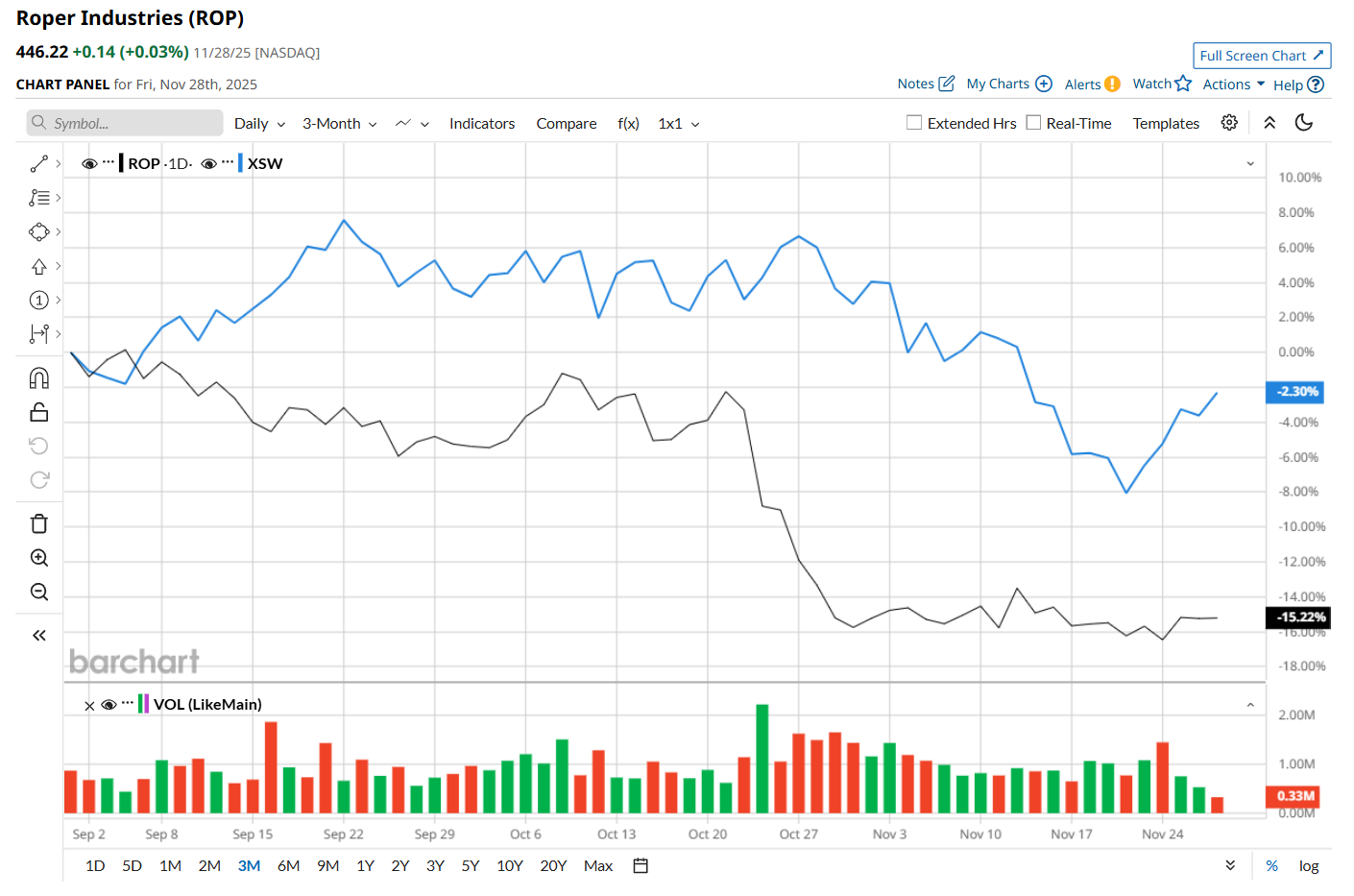
Task: Toggle the magnet snap mode
Action: coord(39,377)
